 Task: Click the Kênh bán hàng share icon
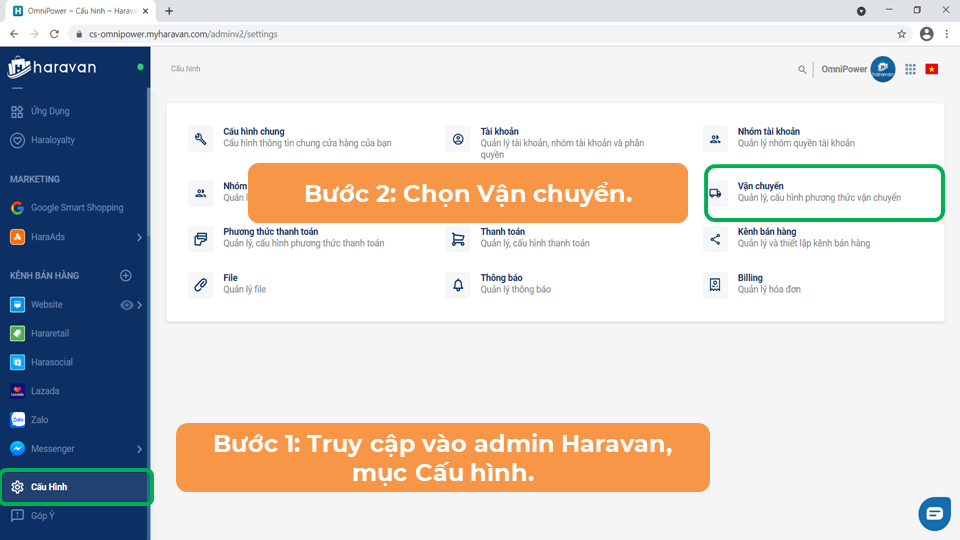(x=715, y=239)
